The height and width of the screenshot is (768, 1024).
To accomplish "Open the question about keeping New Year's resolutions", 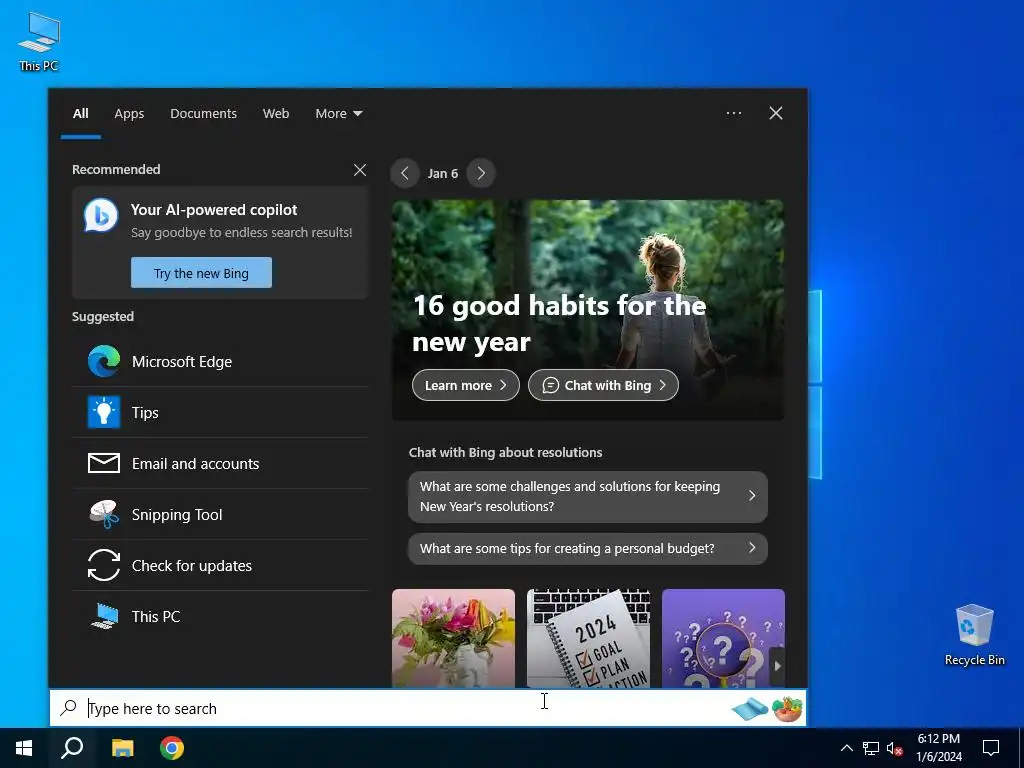I will click(588, 496).
